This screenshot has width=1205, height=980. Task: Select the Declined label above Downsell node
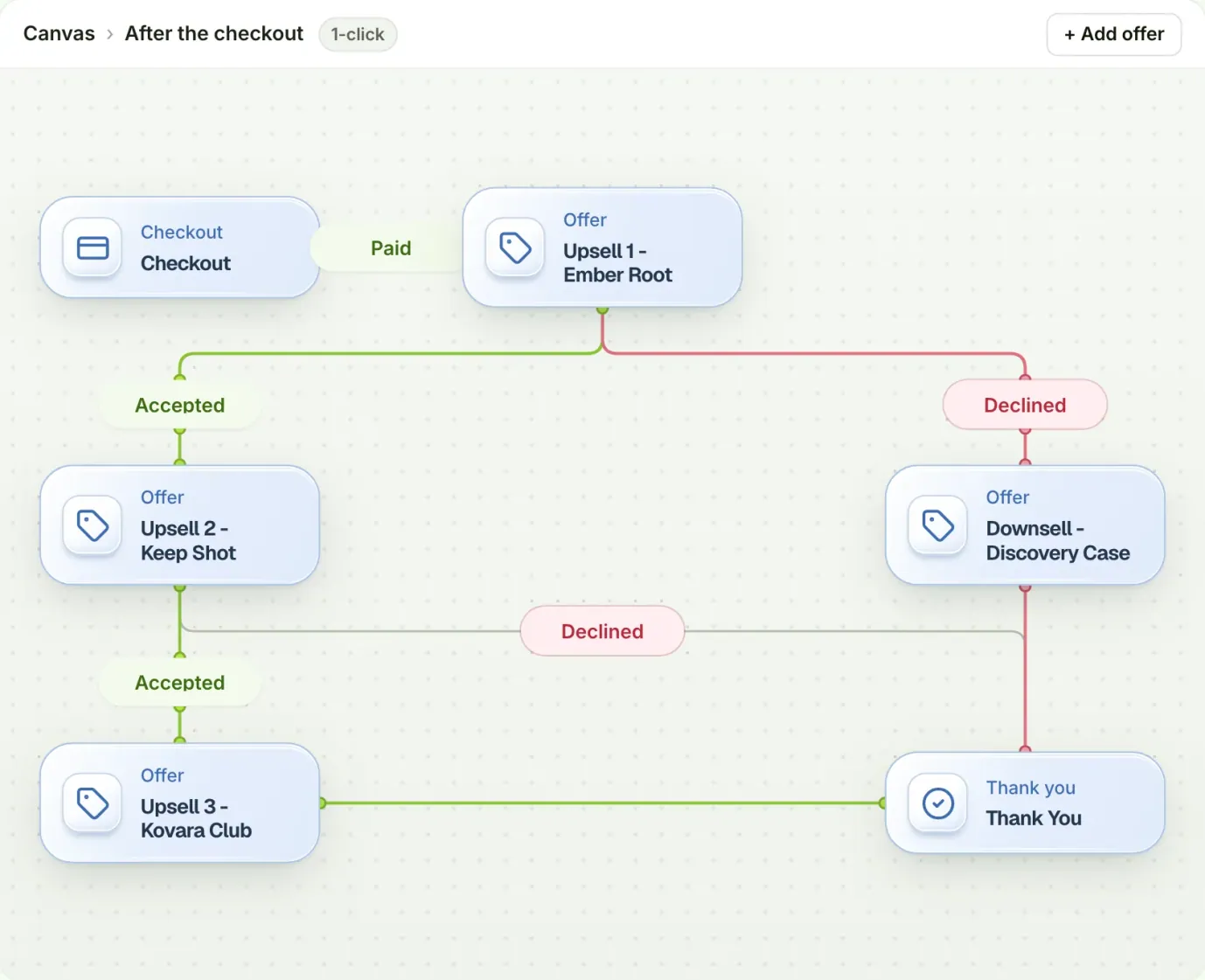click(x=1025, y=405)
